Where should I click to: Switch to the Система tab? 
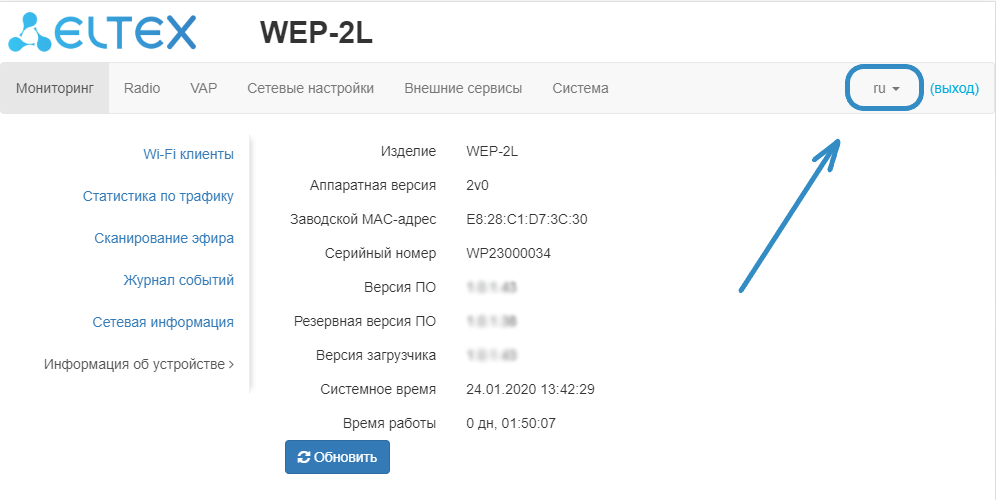pyautogui.click(x=580, y=88)
